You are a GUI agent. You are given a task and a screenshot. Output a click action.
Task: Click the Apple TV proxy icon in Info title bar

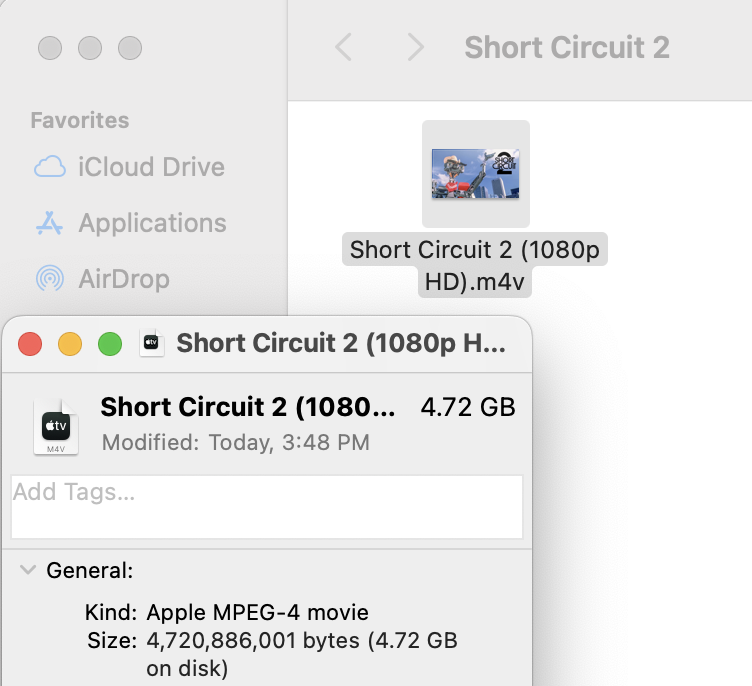[x=152, y=343]
